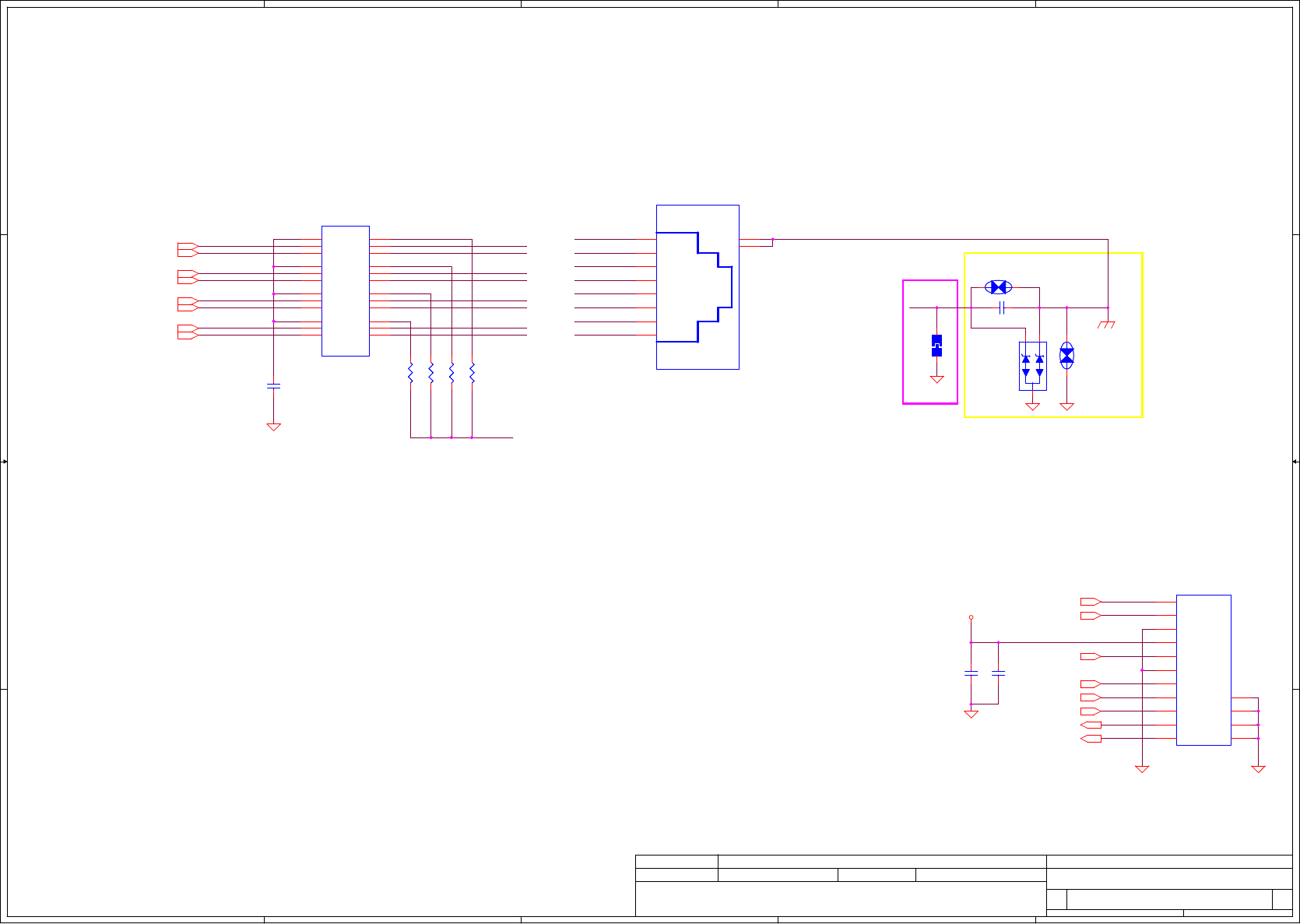Select vertical oval suppressor in yellow box
The width and height of the screenshot is (1300, 924).
(1066, 356)
